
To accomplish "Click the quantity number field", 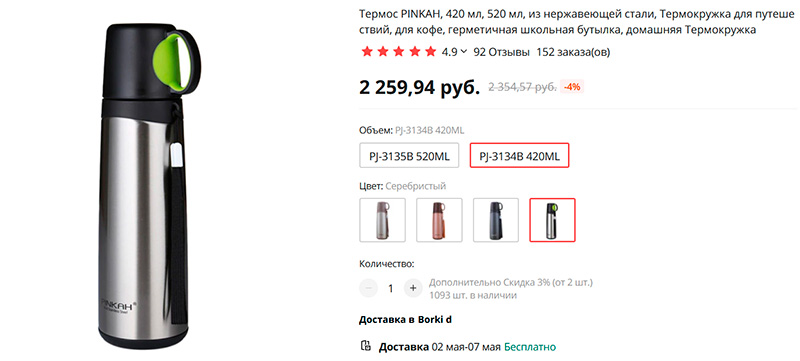I will 391,288.
